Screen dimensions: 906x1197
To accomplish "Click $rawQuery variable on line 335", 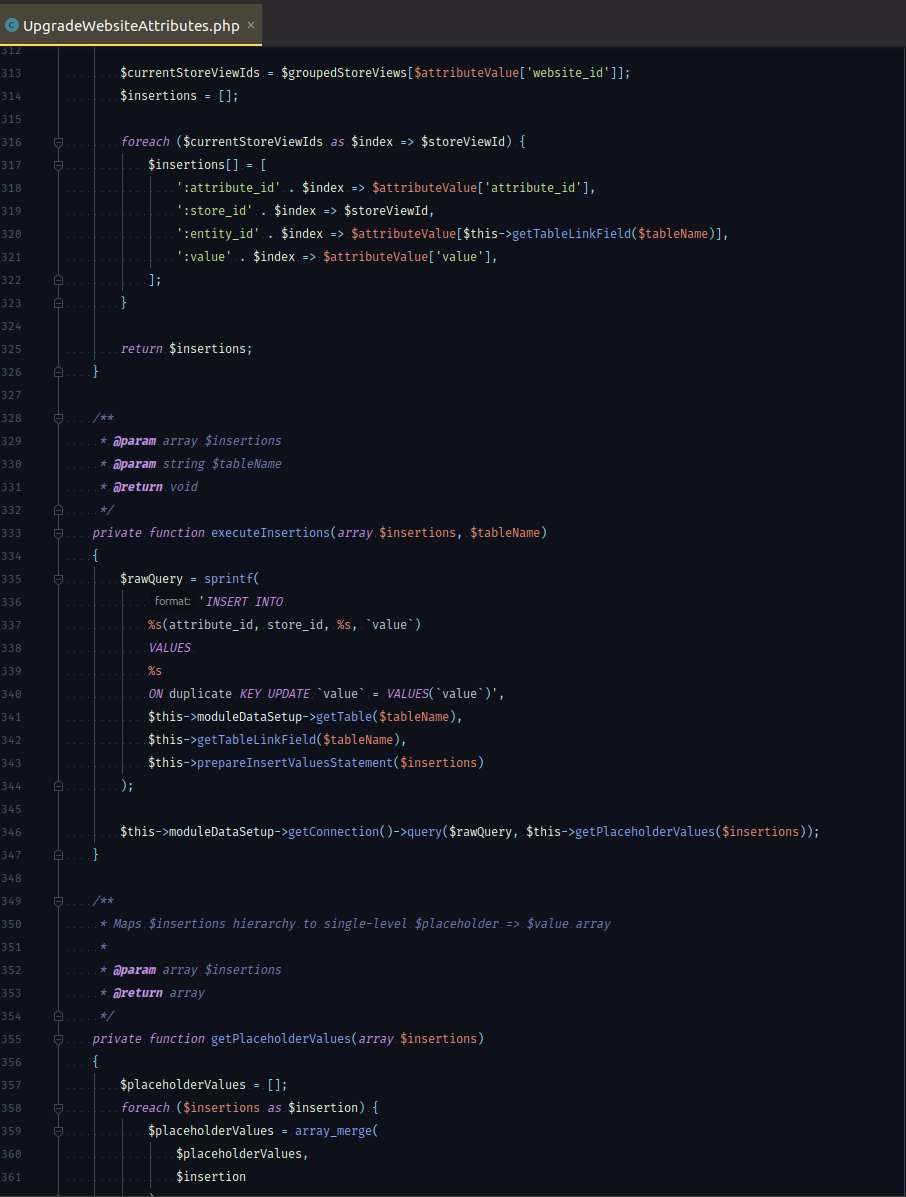I will (x=151, y=579).
